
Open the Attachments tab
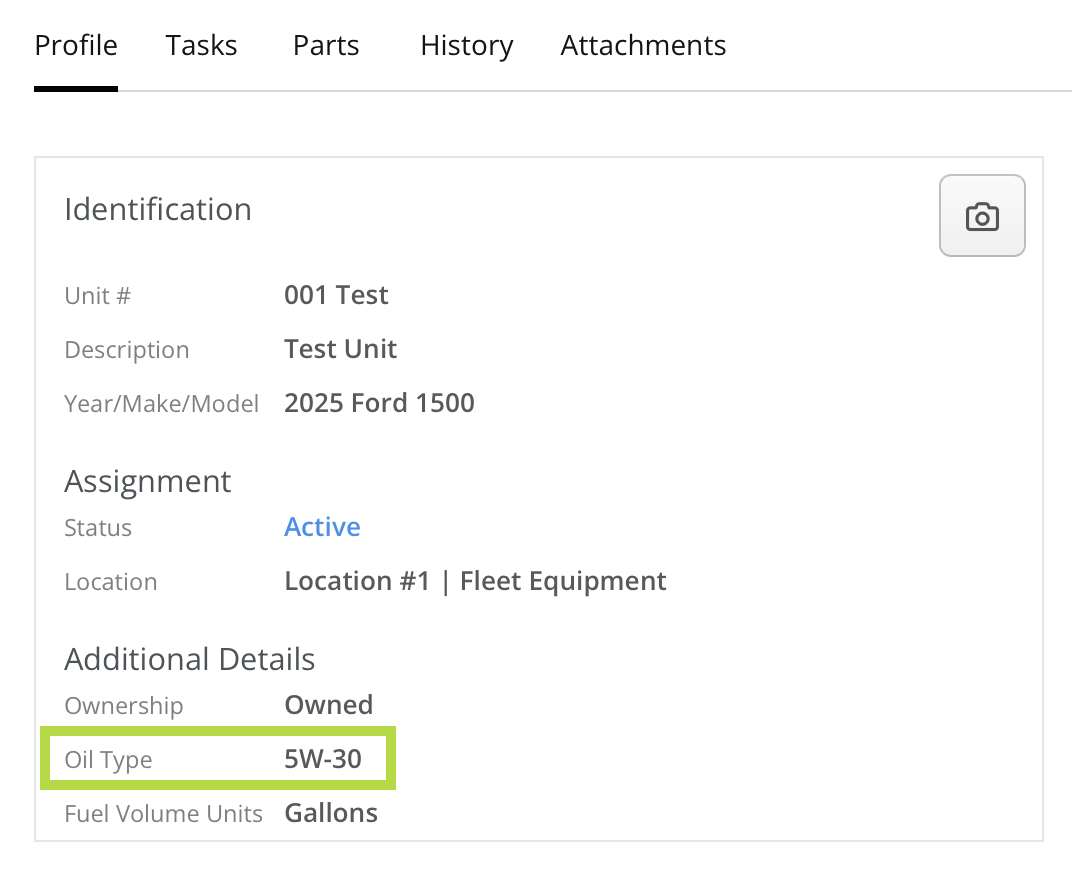[x=643, y=46]
